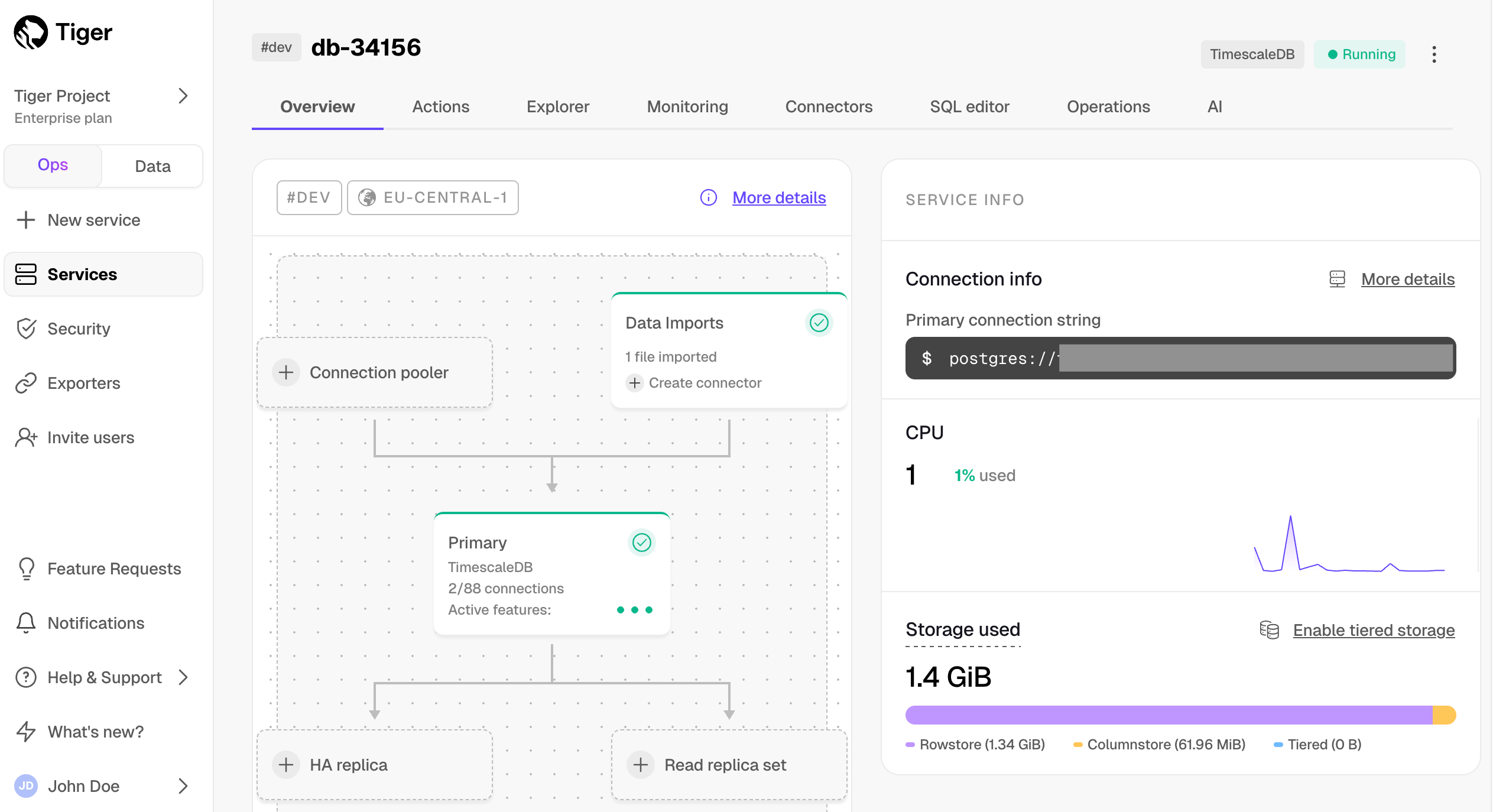Click the Security shield icon
The width and height of the screenshot is (1493, 812).
(26, 329)
